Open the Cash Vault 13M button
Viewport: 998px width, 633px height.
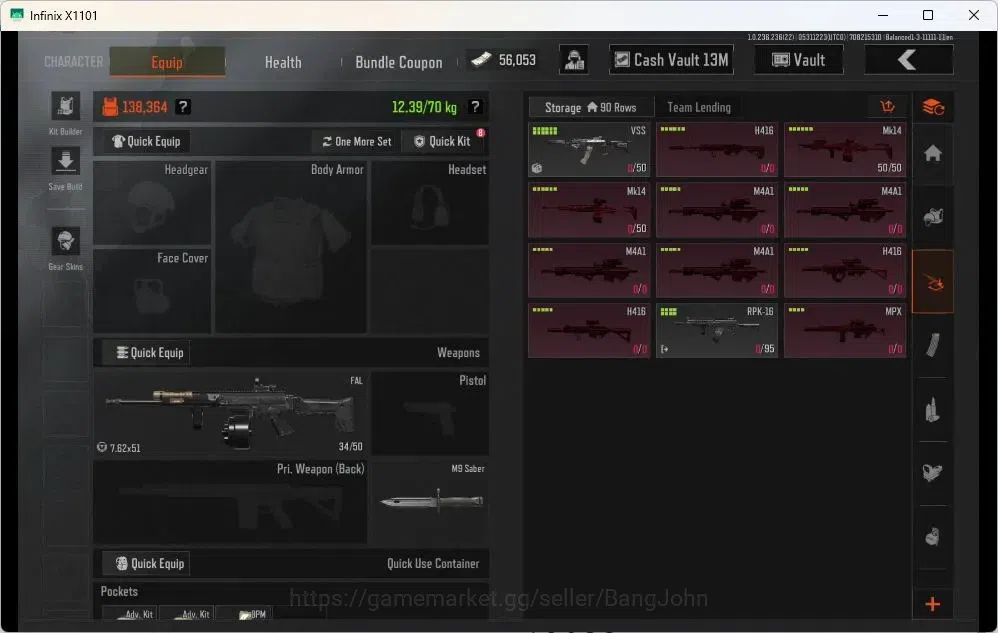(x=671, y=60)
